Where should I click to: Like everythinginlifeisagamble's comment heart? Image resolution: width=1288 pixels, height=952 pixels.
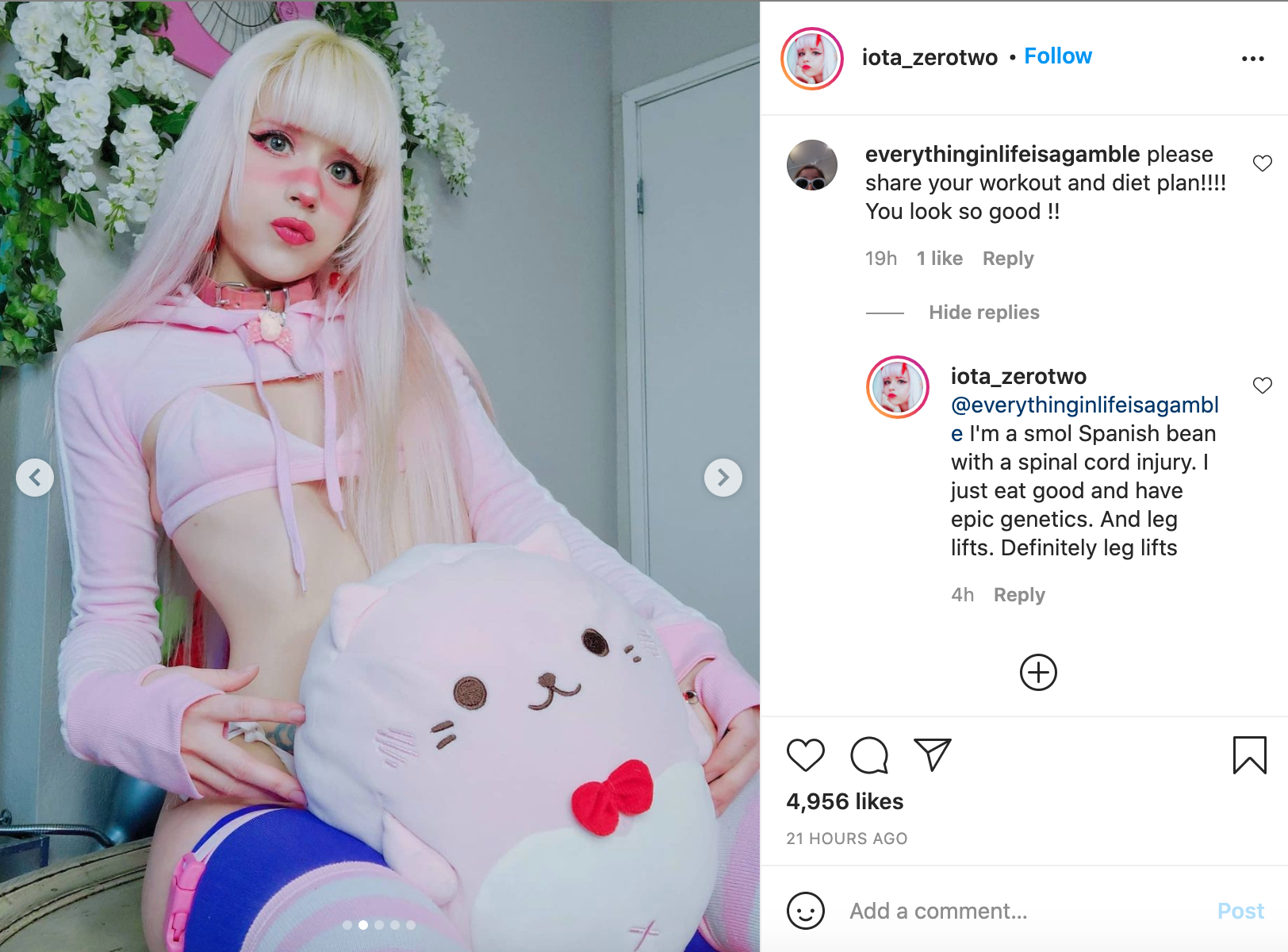coord(1262,163)
